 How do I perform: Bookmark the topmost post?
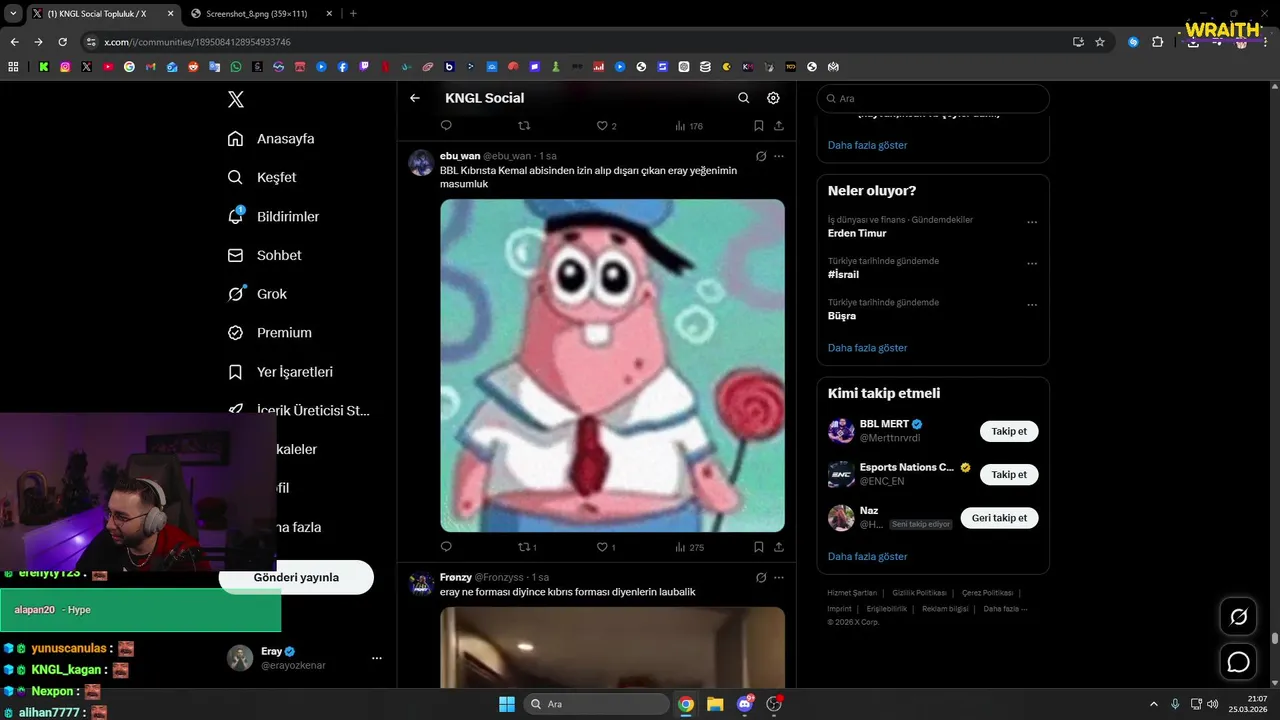(758, 126)
